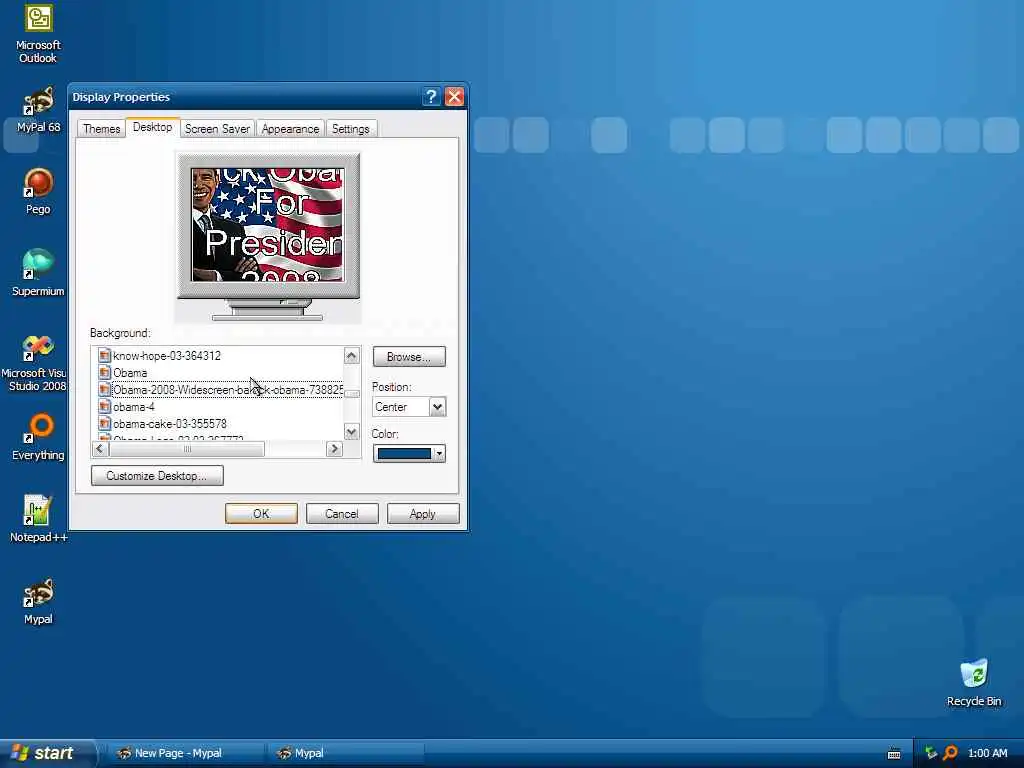
Task: Switch to the Themes tab
Action: 101,129
